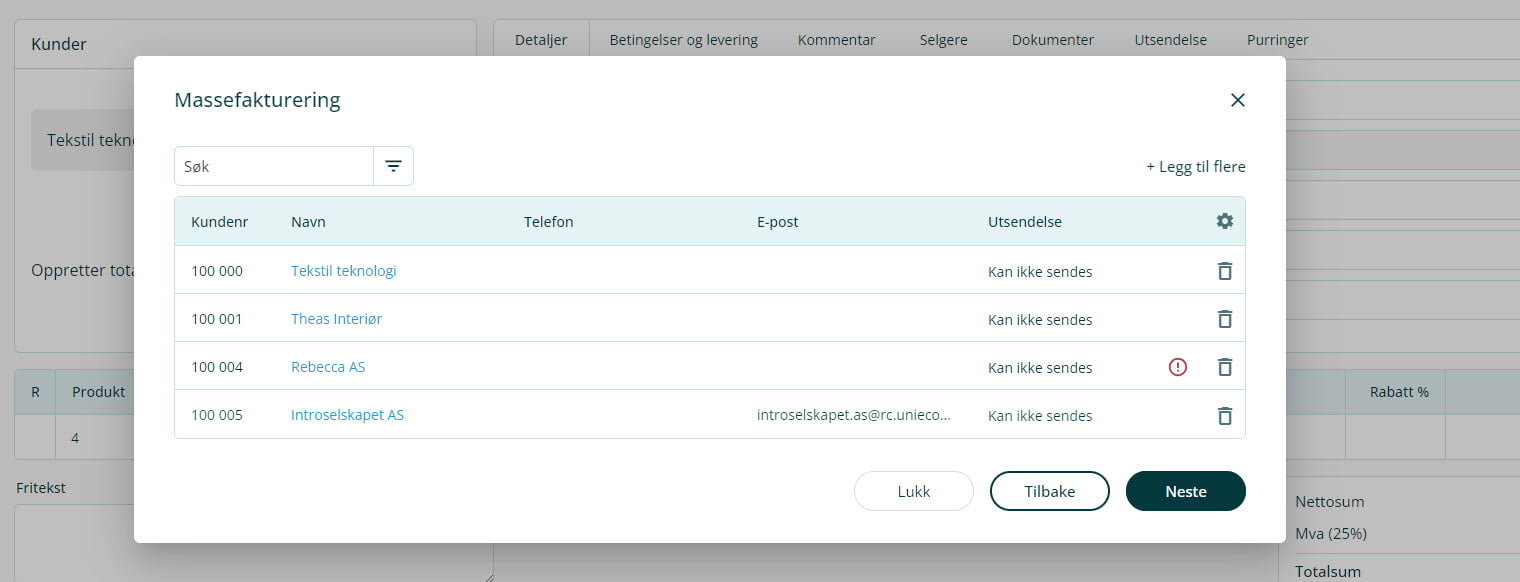Image resolution: width=1520 pixels, height=582 pixels.
Task: Open Rebecca AS customer link
Action: point(328,367)
